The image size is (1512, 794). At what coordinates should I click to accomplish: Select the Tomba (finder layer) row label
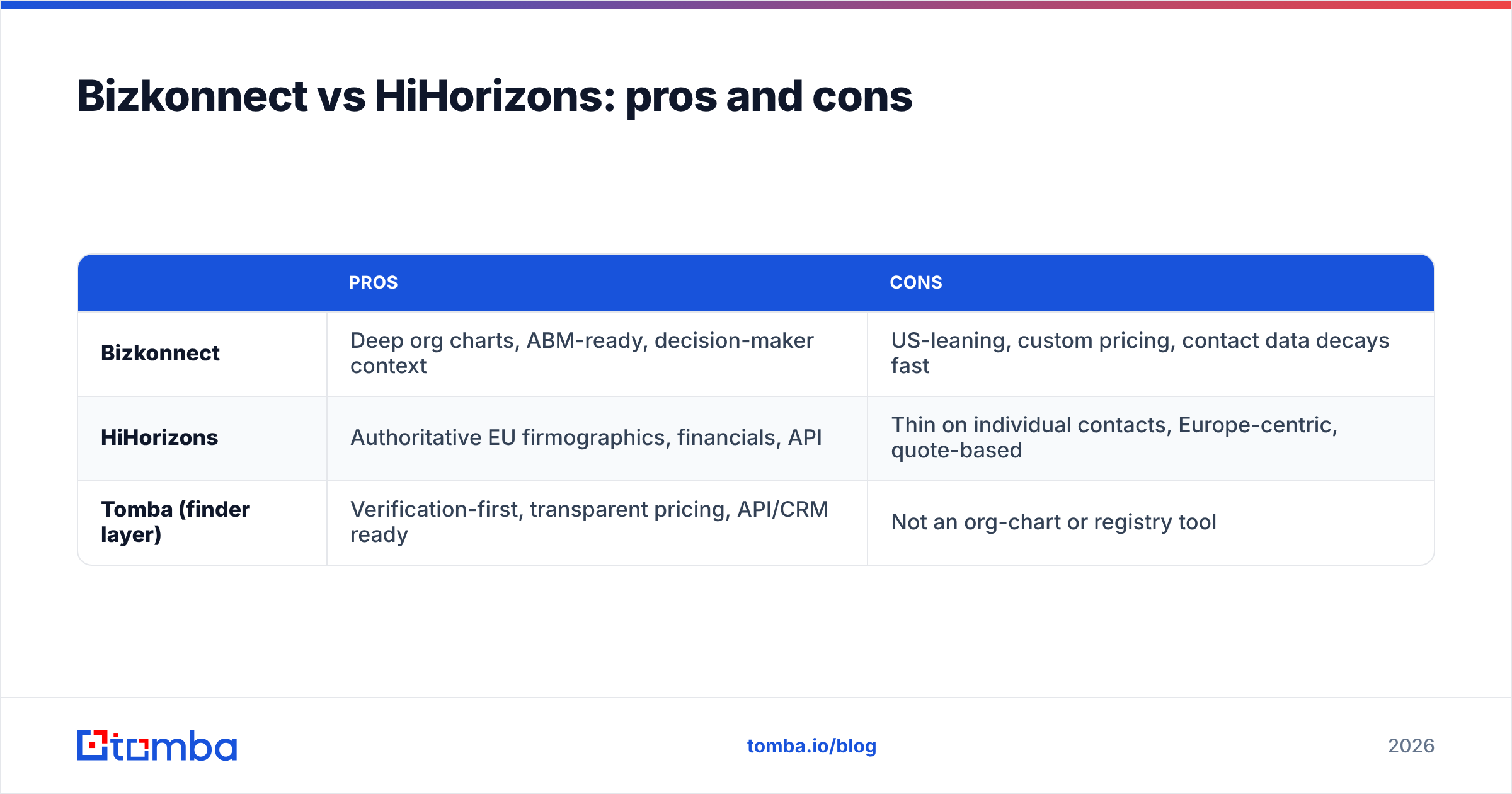tap(175, 522)
